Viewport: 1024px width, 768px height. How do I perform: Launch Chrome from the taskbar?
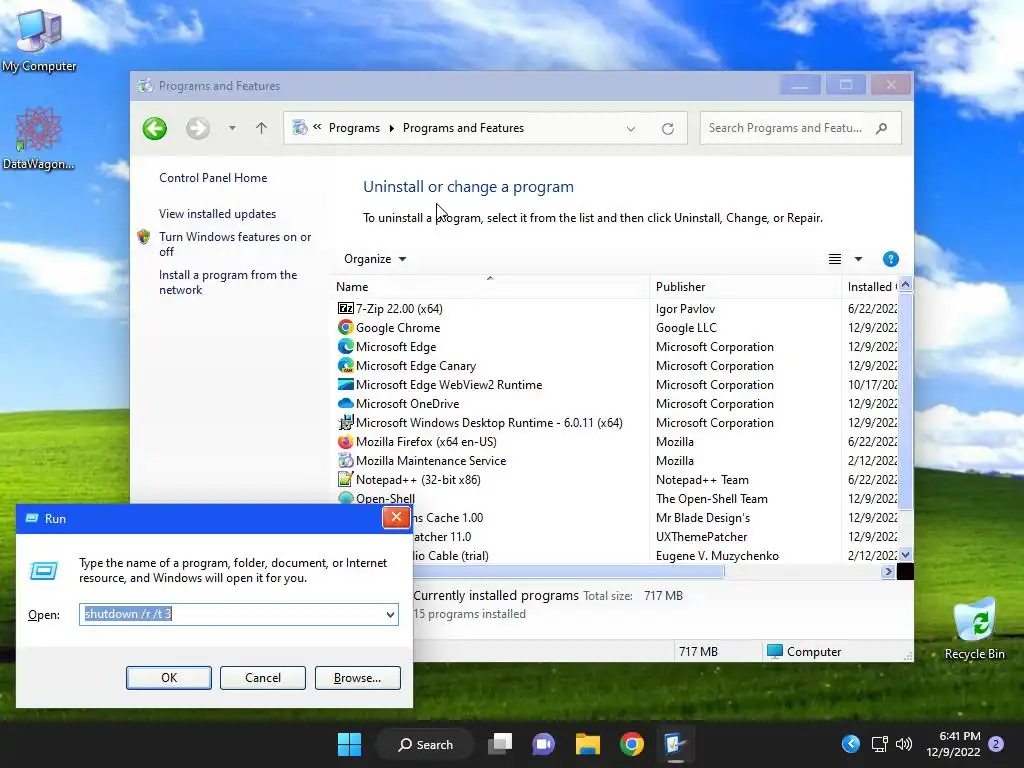pyautogui.click(x=632, y=744)
